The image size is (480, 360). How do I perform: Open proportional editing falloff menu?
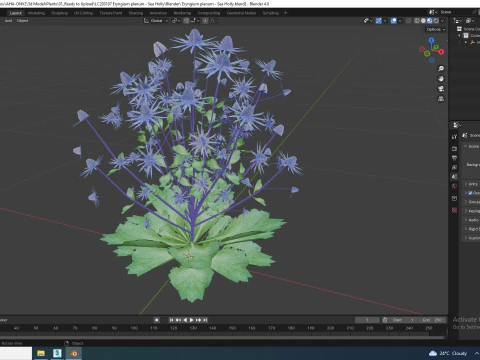(x=212, y=21)
